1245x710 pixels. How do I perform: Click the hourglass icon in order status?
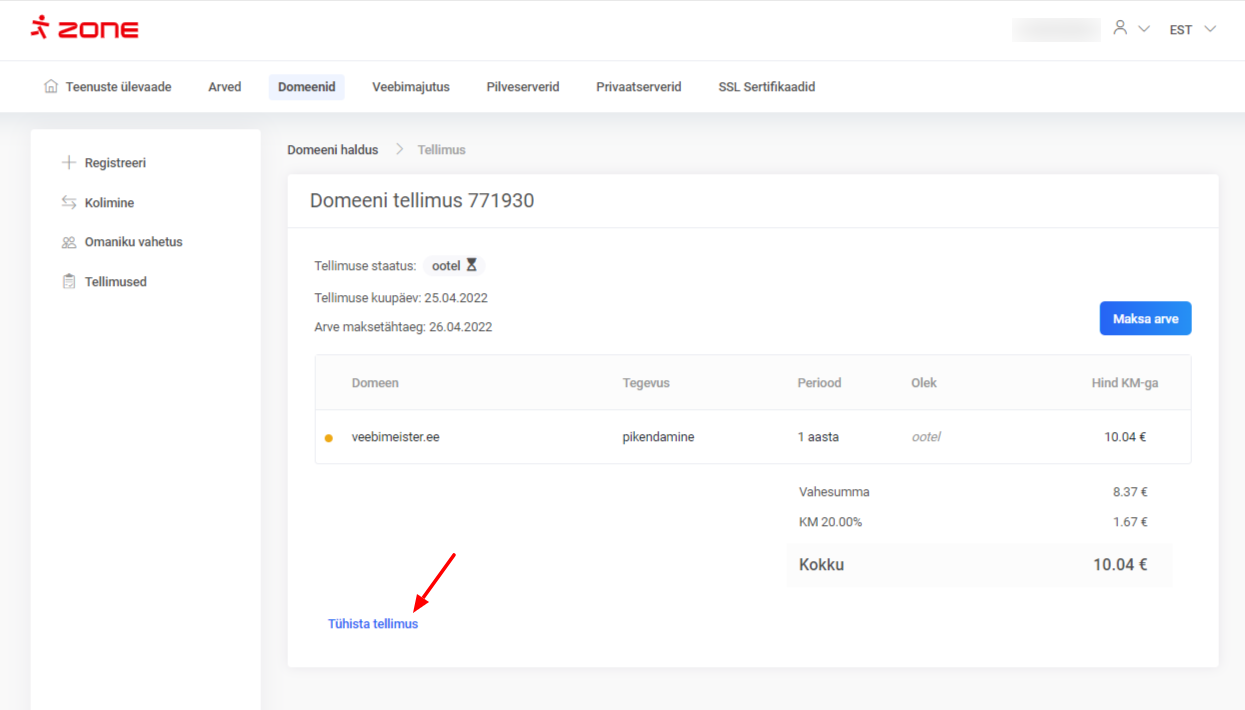click(x=472, y=266)
